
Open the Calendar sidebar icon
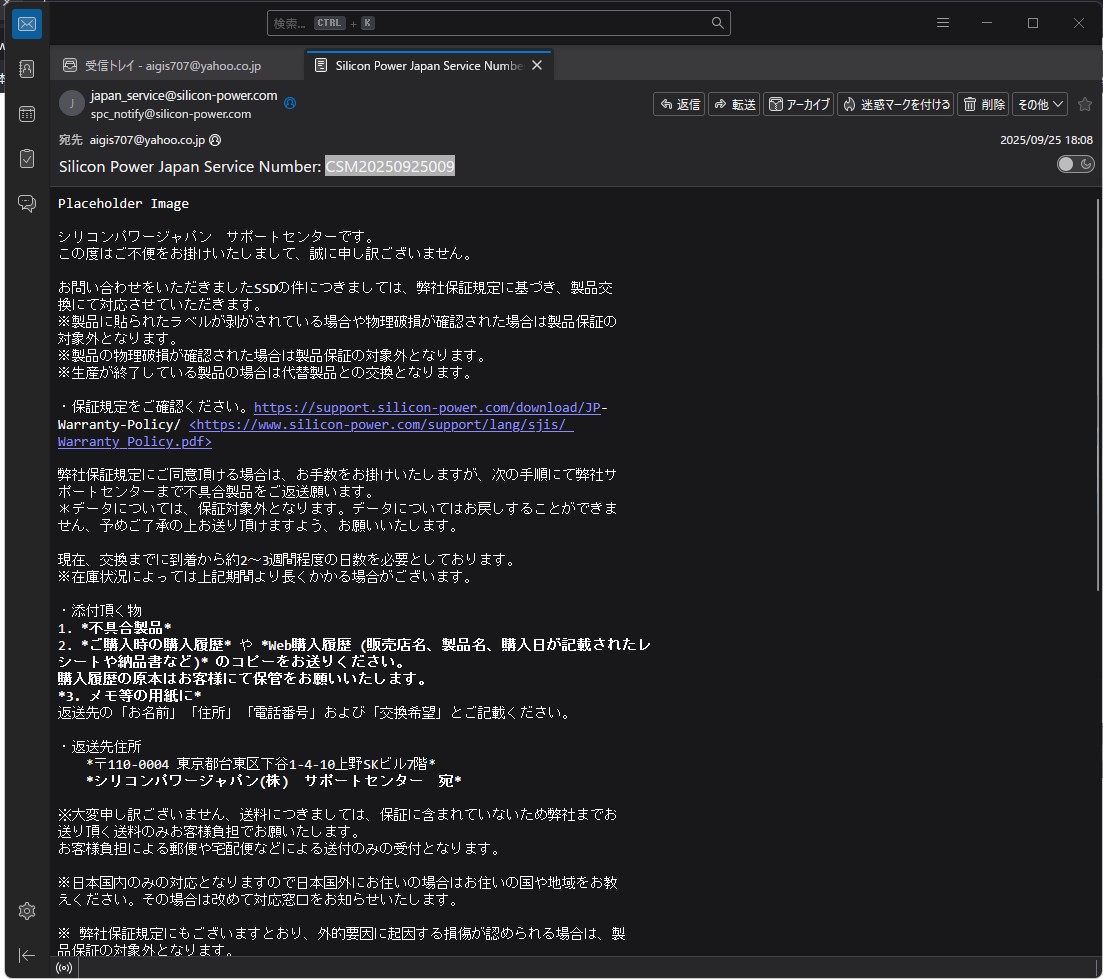tap(27, 114)
